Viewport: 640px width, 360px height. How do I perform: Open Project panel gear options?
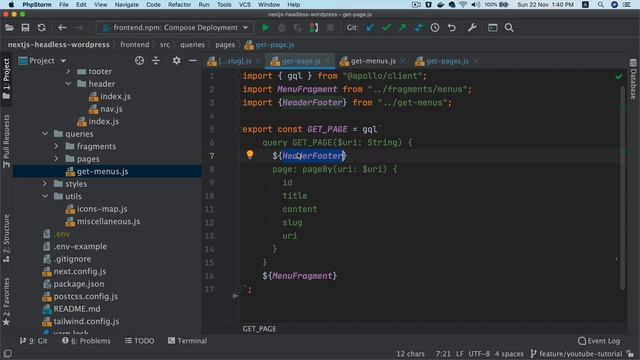[x=176, y=61]
